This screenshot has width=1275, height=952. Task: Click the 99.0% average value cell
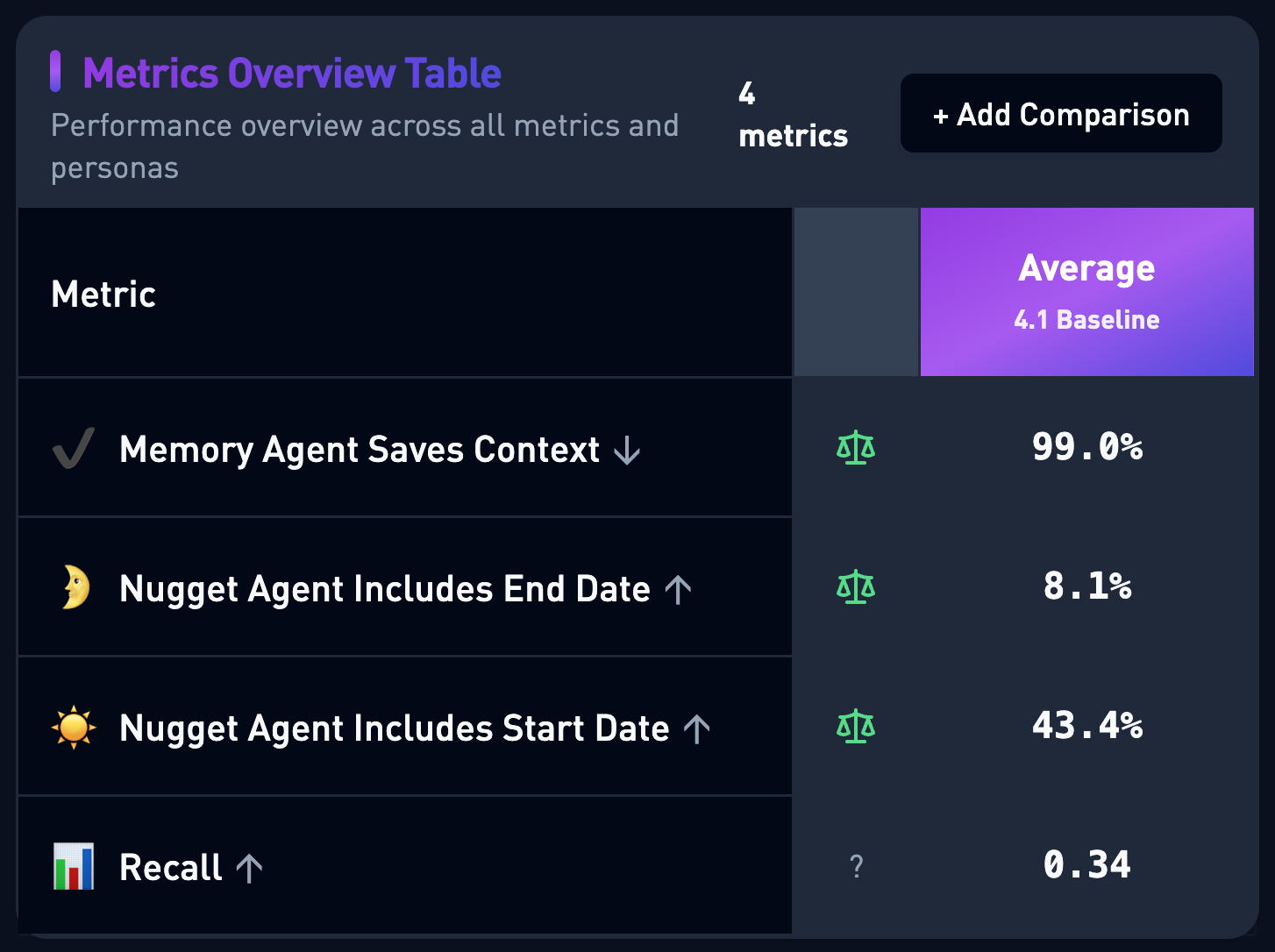point(1087,447)
